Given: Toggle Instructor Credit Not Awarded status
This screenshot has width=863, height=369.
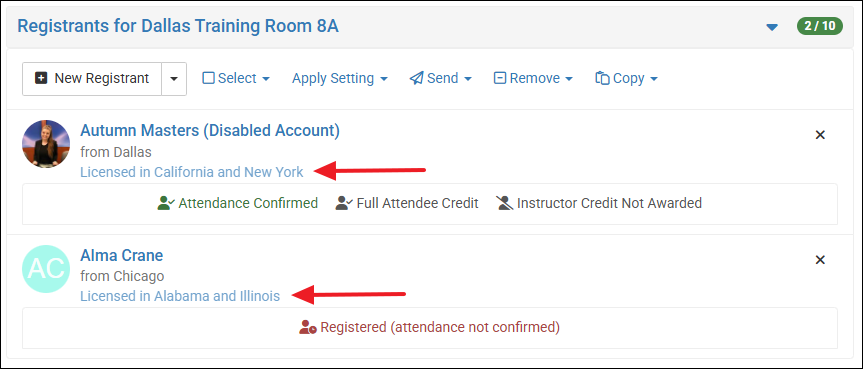Looking at the screenshot, I should [x=598, y=203].
